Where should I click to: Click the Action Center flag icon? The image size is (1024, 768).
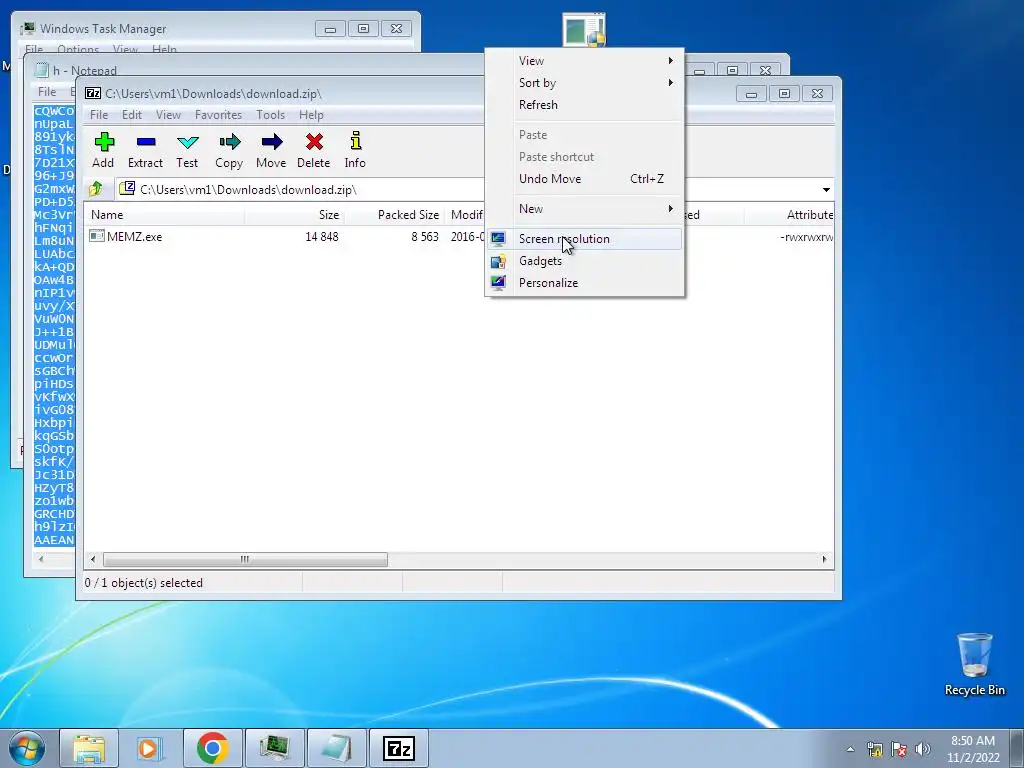click(x=899, y=749)
